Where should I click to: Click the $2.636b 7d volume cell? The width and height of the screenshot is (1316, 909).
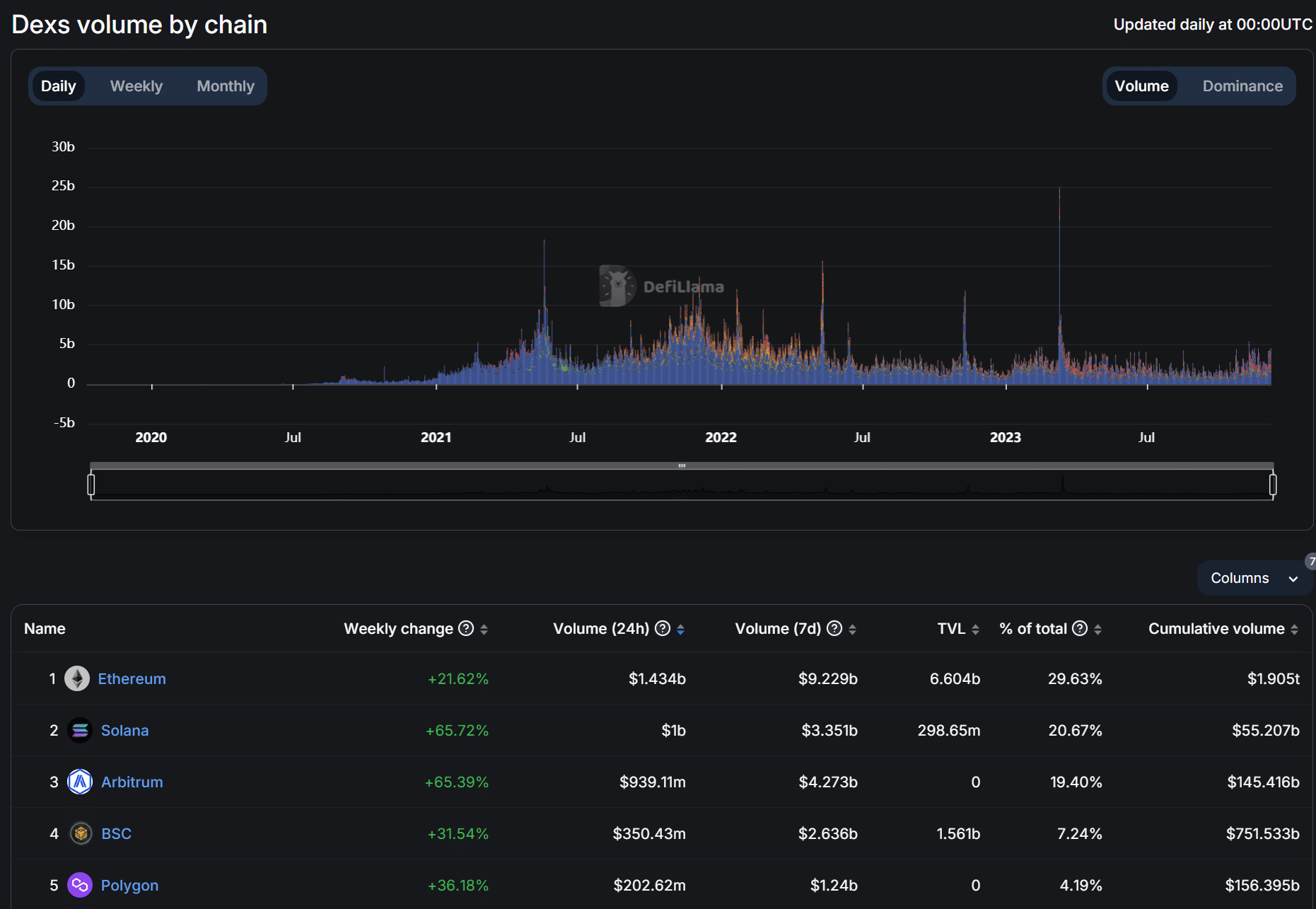point(828,833)
